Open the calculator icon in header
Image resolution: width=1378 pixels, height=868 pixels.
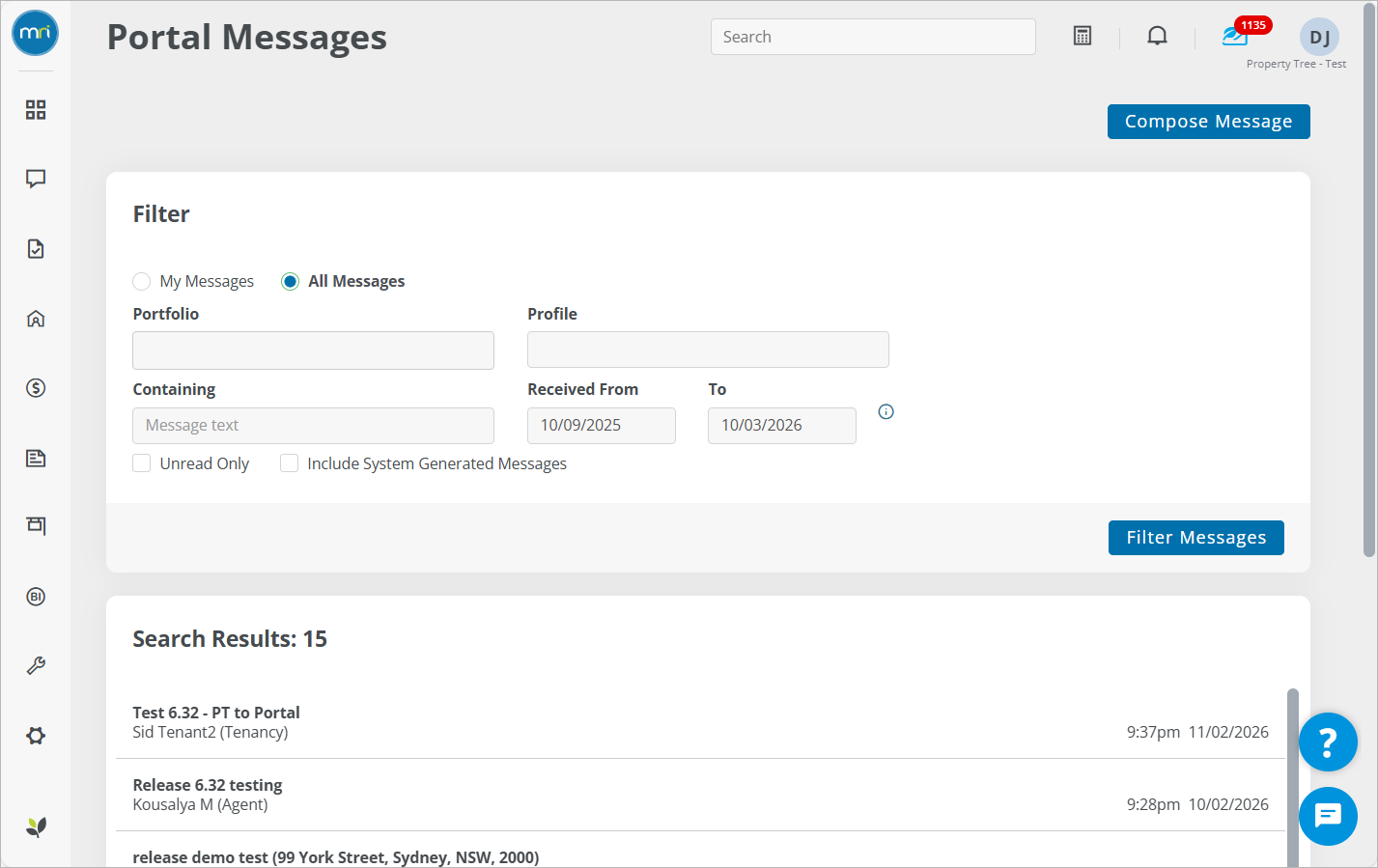pos(1083,37)
